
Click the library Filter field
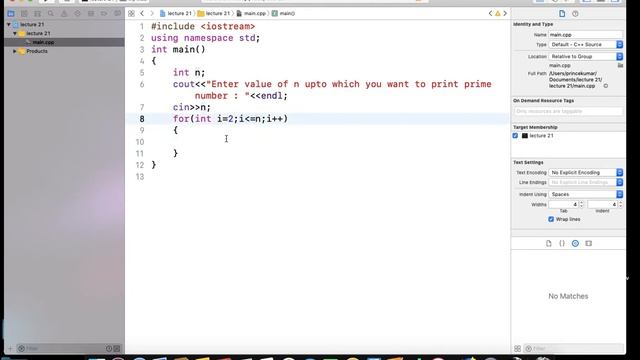(573, 349)
